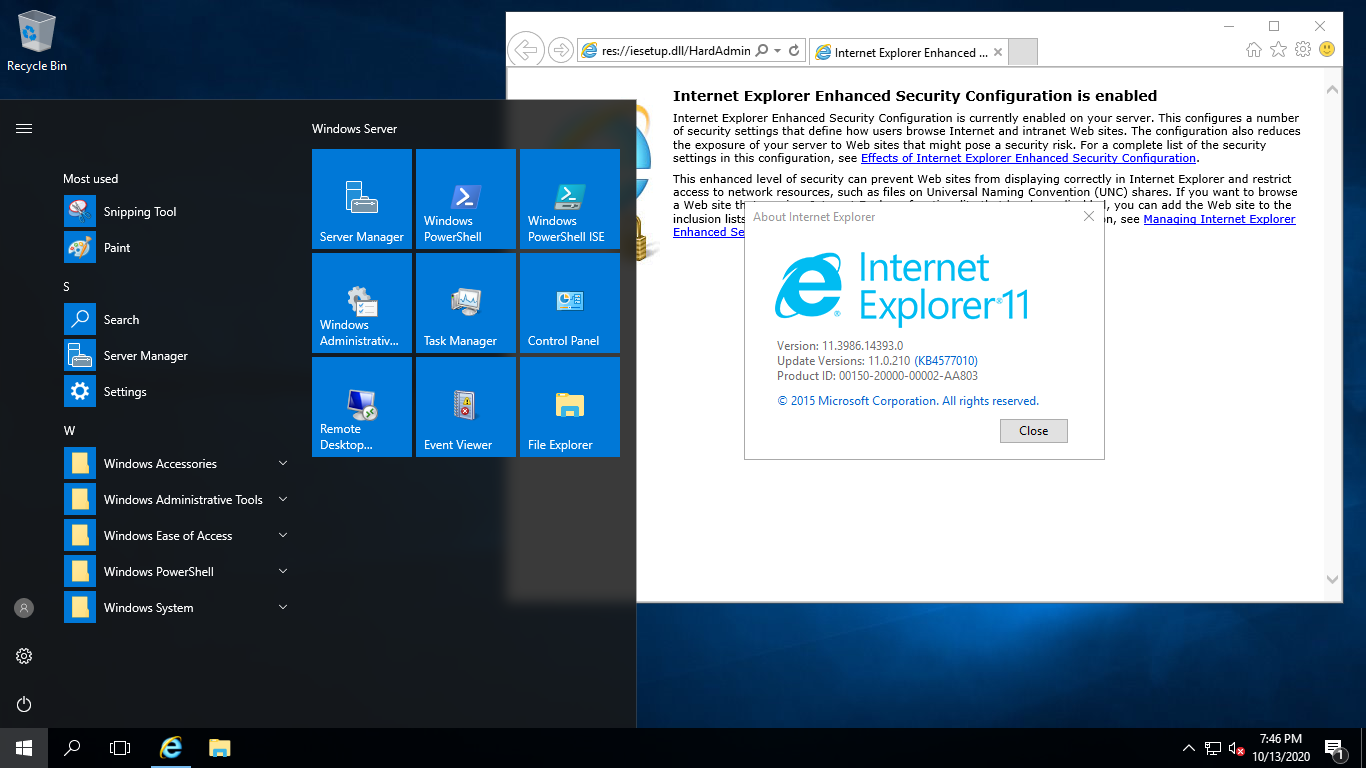Click the IE Home icon

coord(1254,49)
